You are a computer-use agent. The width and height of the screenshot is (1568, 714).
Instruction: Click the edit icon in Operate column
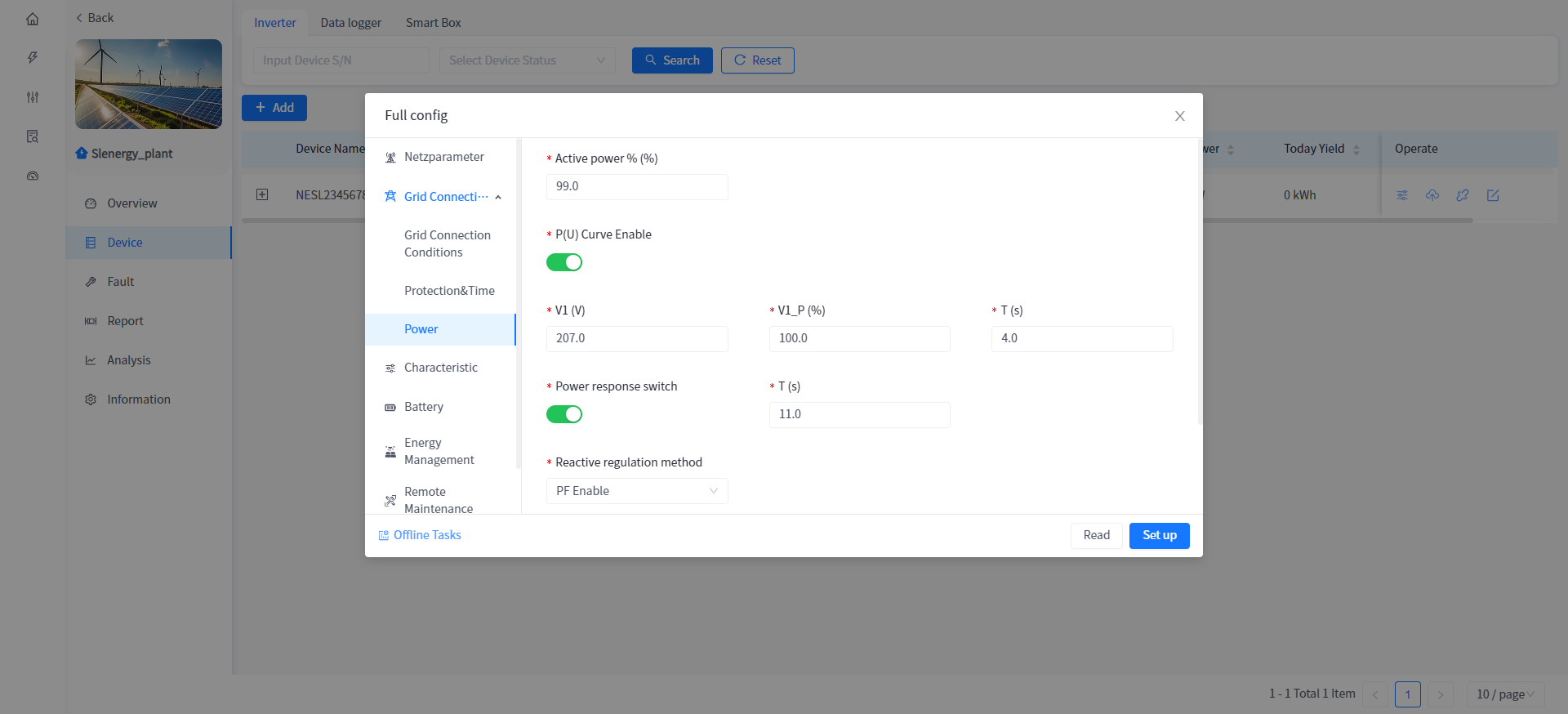pos(1493,195)
